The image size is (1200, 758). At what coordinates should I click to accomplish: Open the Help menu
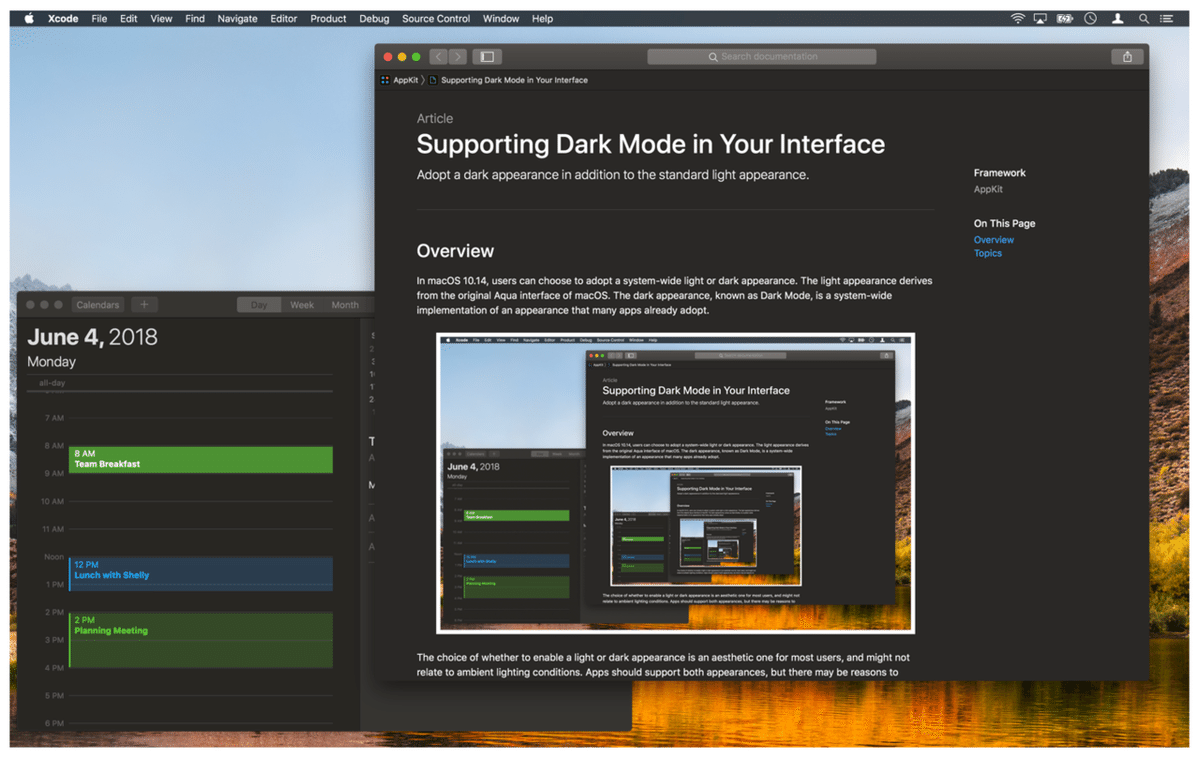(542, 19)
